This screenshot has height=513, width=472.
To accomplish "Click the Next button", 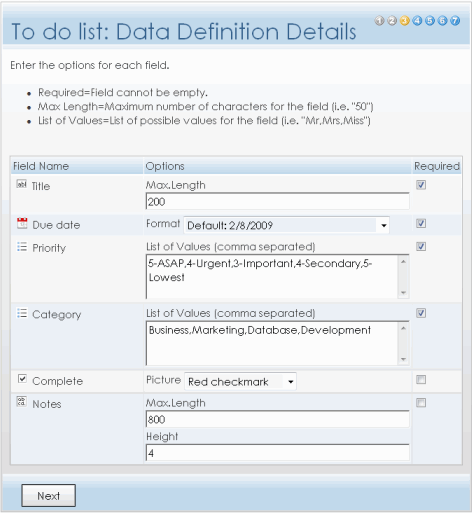I will point(49,496).
